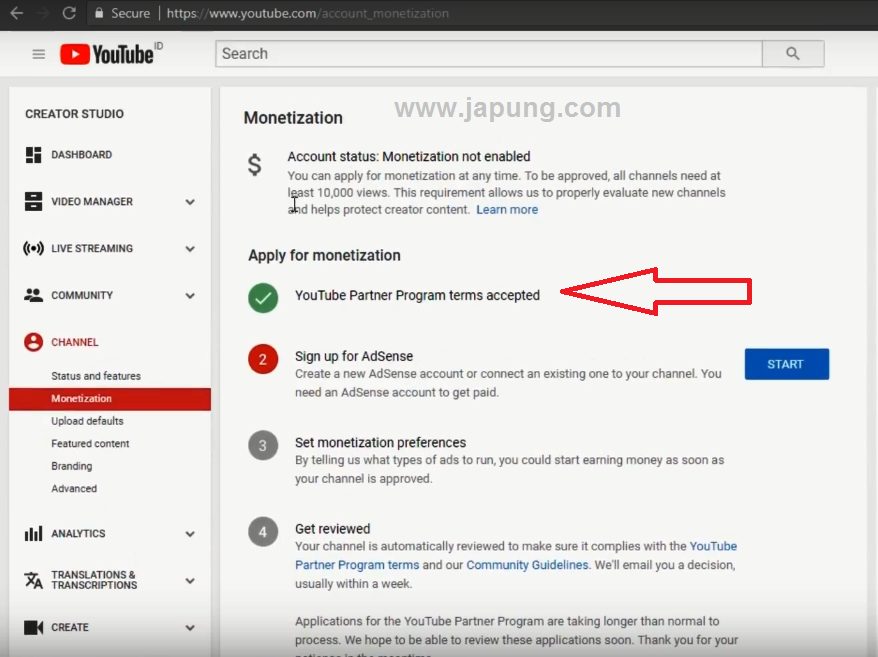
Task: Expand the Analytics section chevron
Action: [x=190, y=534]
